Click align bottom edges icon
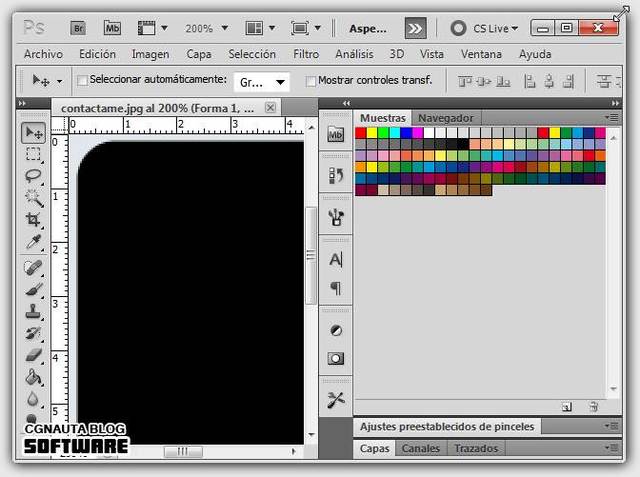 [x=503, y=82]
